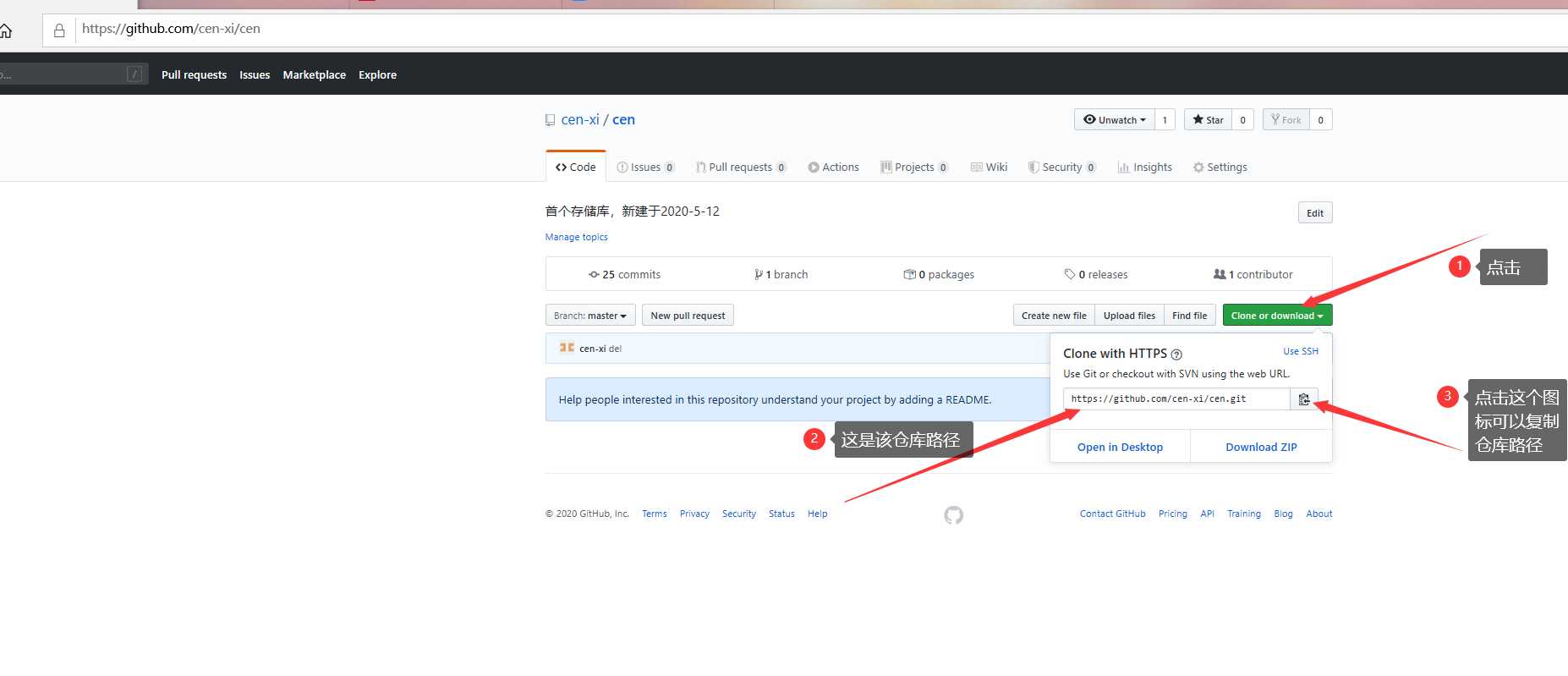Click the browser home icon
The height and width of the screenshot is (676, 1568).
[x=5, y=31]
